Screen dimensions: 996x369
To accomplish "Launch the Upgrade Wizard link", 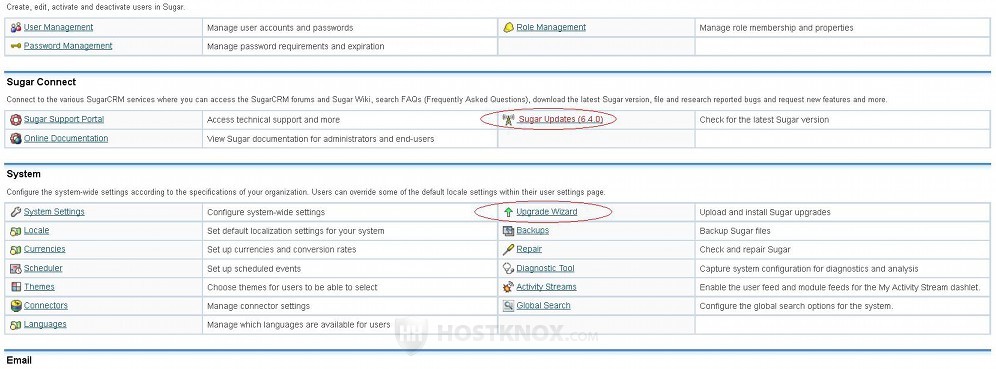I will coord(547,211).
